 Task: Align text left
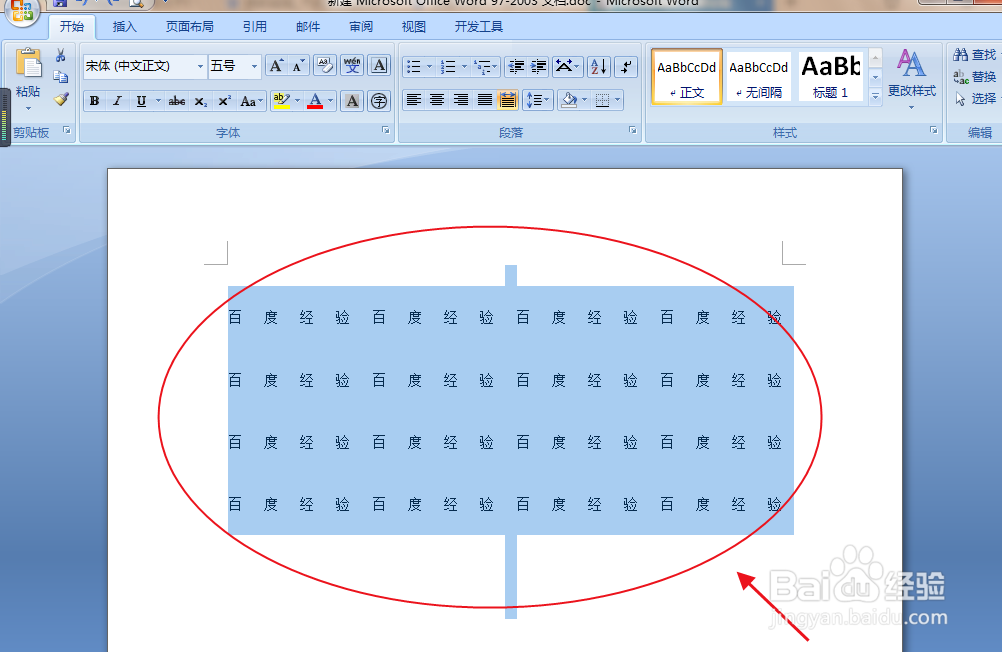(414, 100)
